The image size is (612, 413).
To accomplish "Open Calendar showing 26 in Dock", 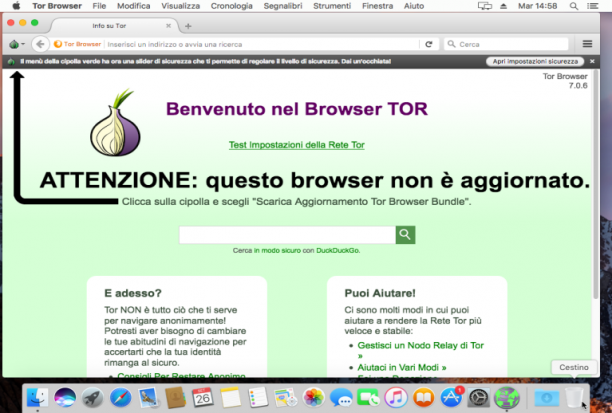I will [203, 398].
